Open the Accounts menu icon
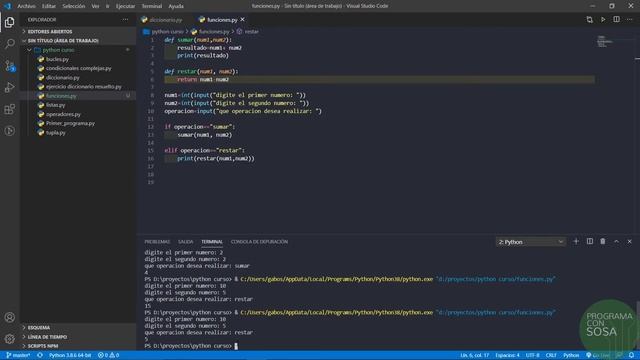This screenshot has height=360, width=640. pyautogui.click(x=9, y=317)
